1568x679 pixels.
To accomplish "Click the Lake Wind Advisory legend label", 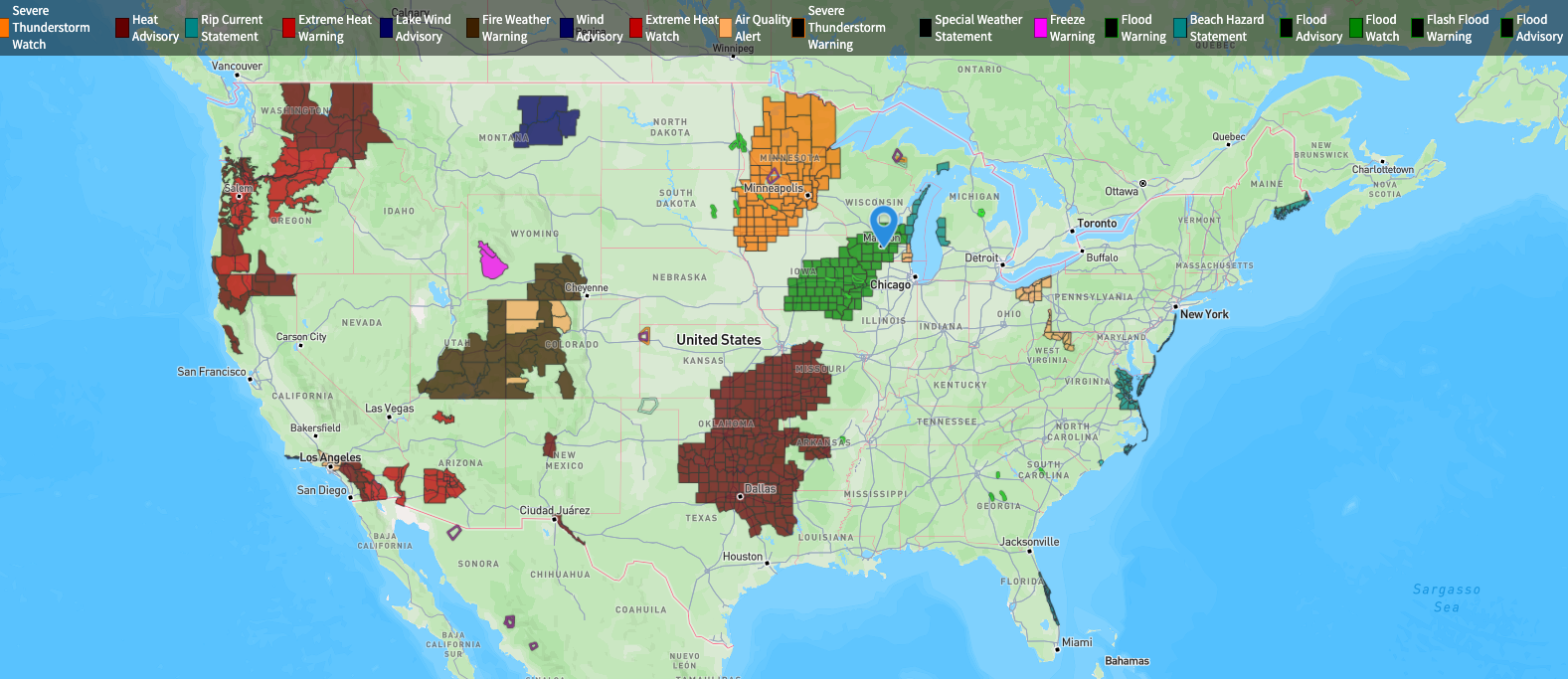I will click(x=423, y=28).
